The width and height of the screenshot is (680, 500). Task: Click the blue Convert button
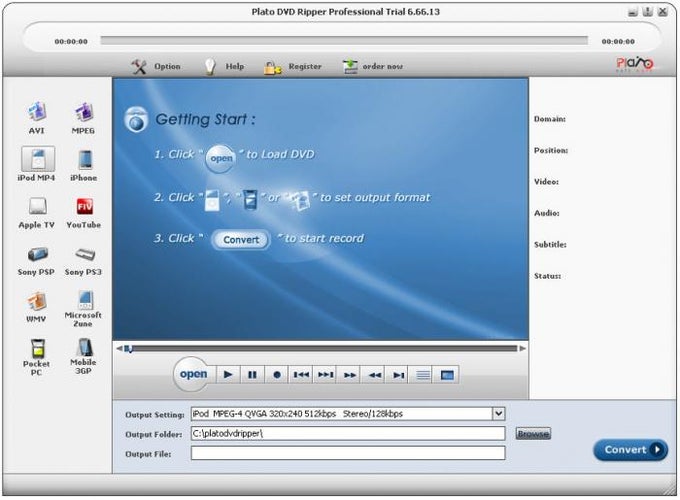(x=630, y=450)
